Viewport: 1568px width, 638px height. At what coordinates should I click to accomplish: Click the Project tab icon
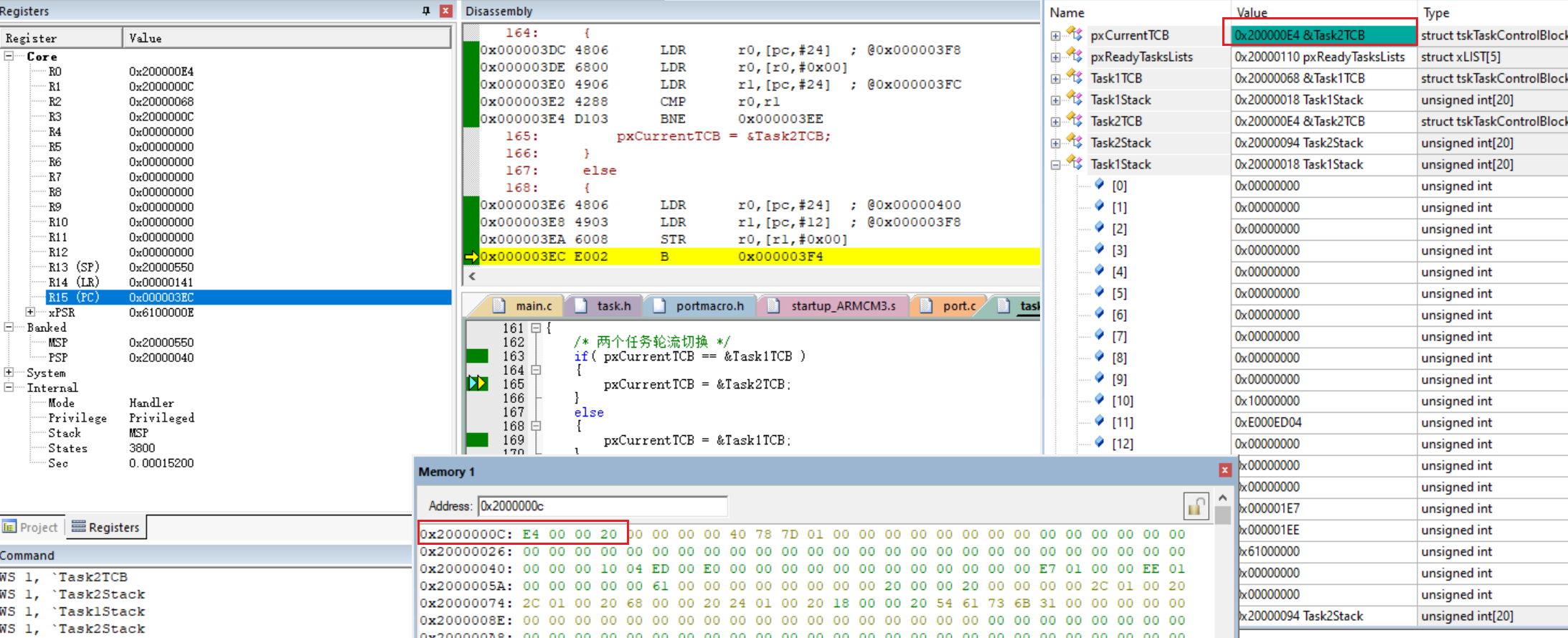point(9,527)
